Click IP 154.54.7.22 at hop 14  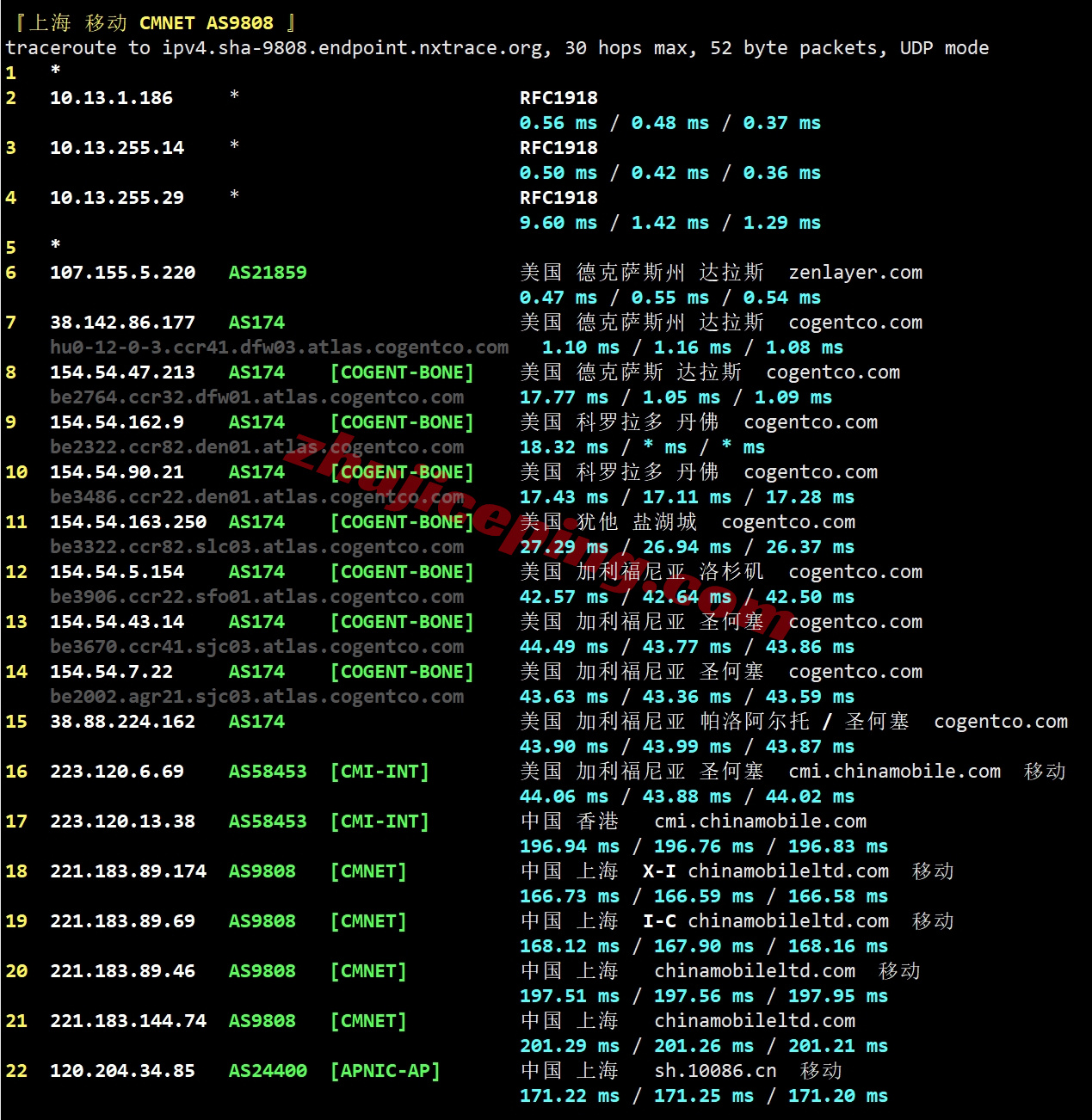(111, 672)
